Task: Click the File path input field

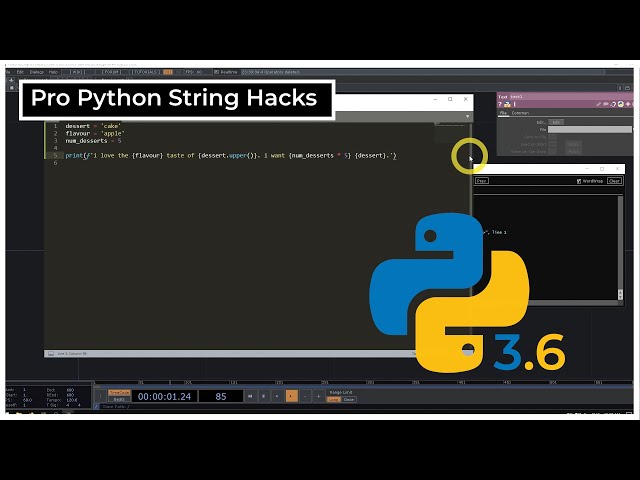Action: [590, 129]
